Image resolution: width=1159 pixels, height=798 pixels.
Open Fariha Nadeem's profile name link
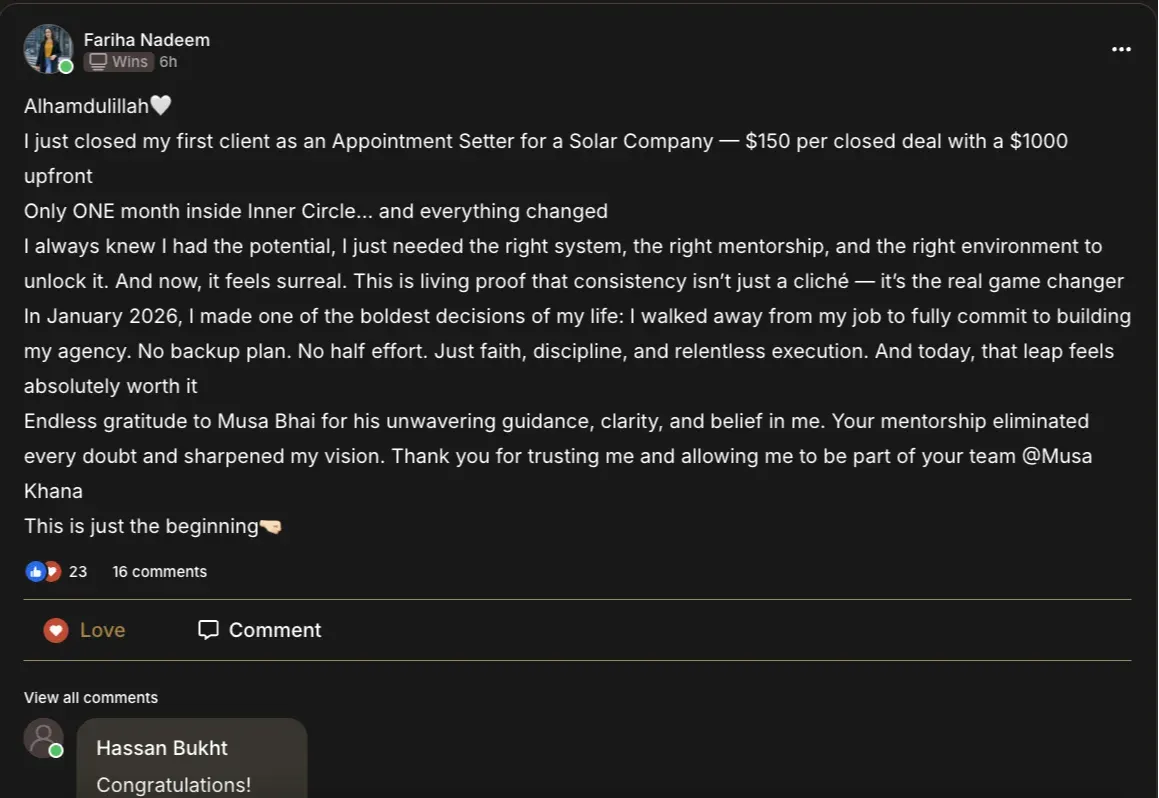(146, 40)
